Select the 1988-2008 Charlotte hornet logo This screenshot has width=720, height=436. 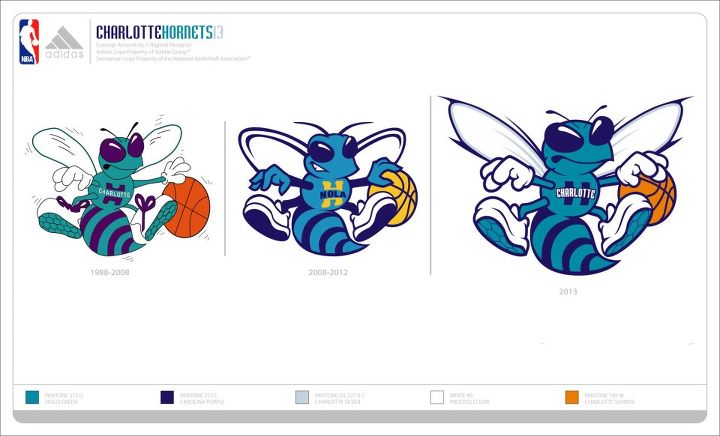point(119,187)
